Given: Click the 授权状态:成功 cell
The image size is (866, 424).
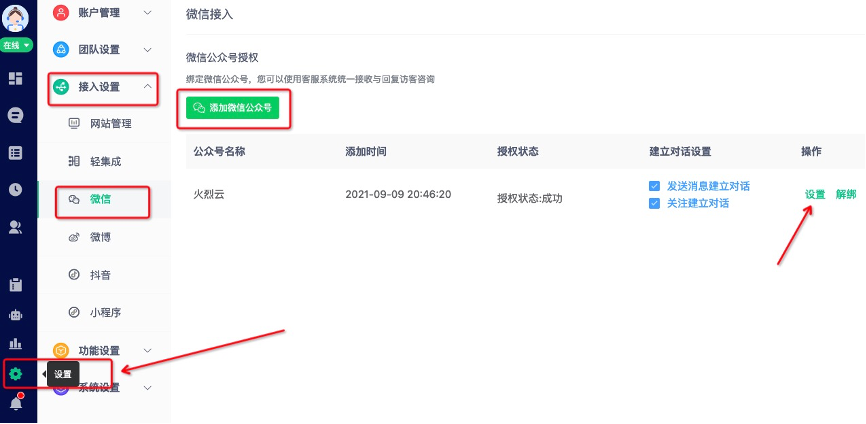Looking at the screenshot, I should (530, 199).
